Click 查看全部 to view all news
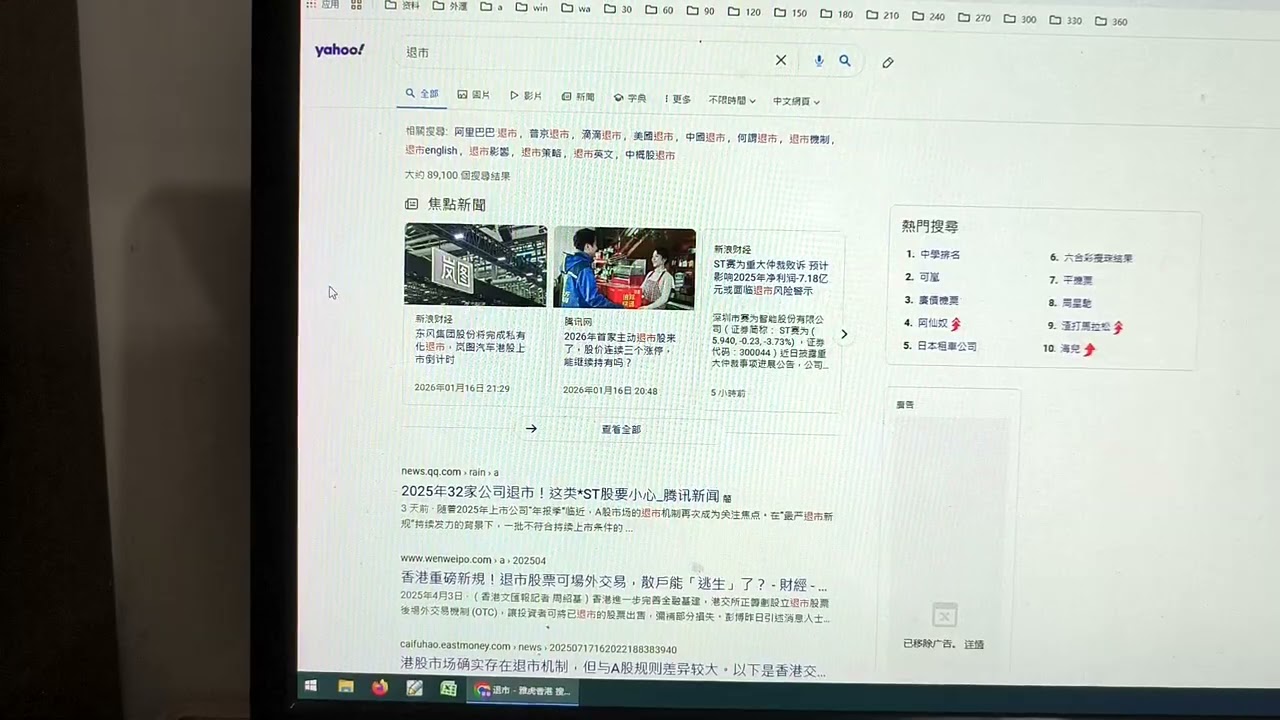This screenshot has width=1280, height=720. [621, 429]
